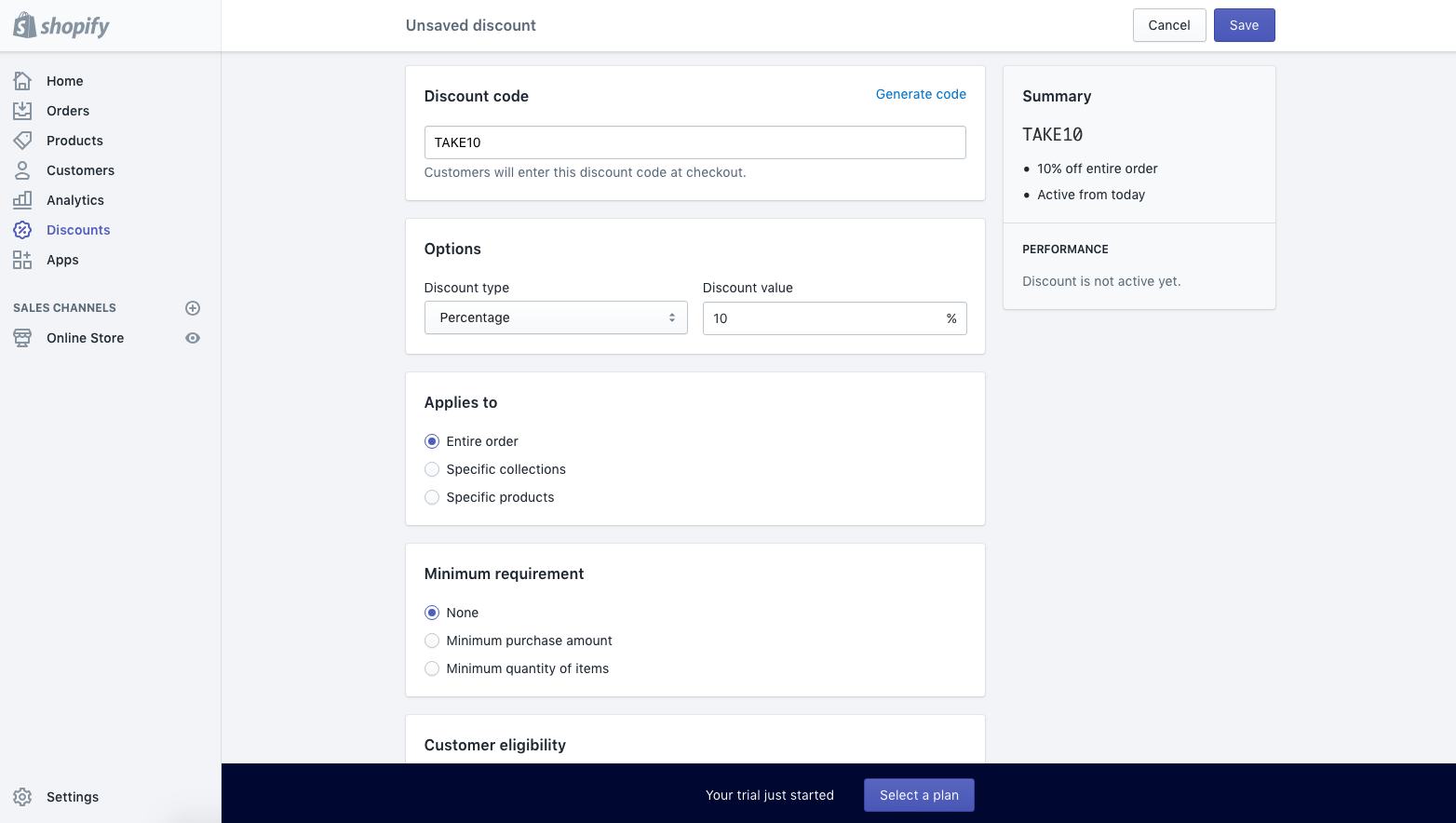This screenshot has height=823, width=1456.
Task: Open the Discount type dropdown
Action: pyautogui.click(x=556, y=317)
